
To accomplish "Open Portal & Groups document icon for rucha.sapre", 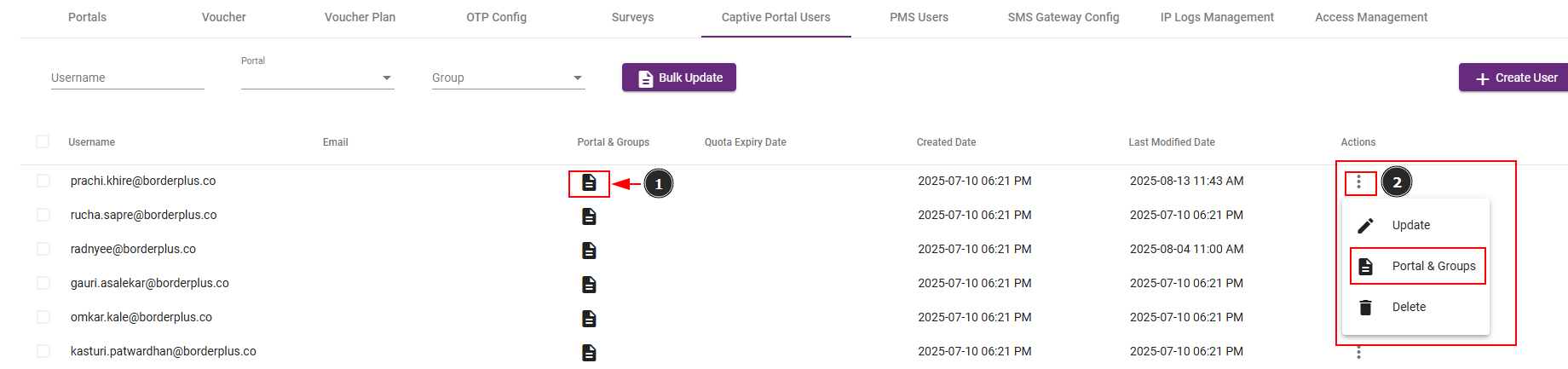I will 589,216.
